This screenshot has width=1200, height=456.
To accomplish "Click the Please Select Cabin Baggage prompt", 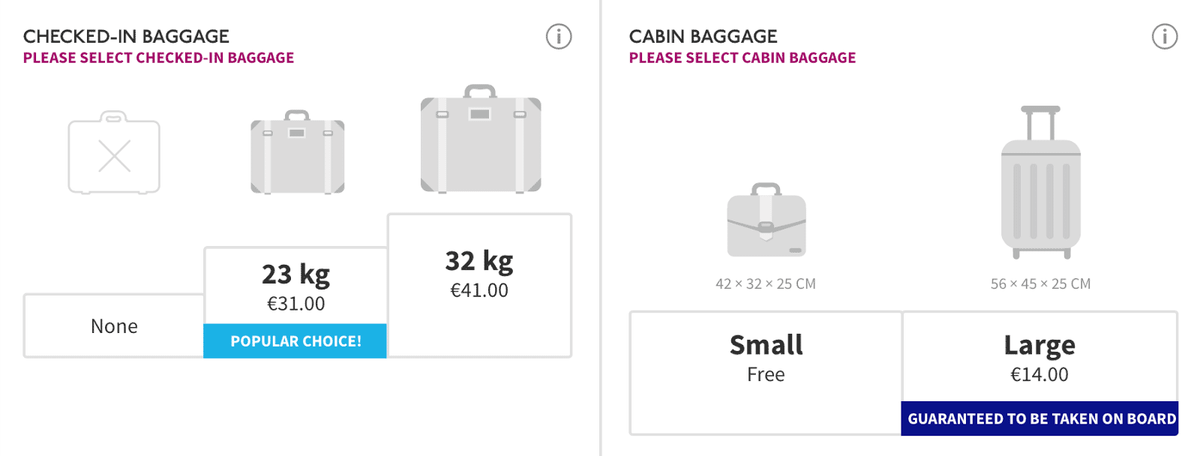I will 742,58.
